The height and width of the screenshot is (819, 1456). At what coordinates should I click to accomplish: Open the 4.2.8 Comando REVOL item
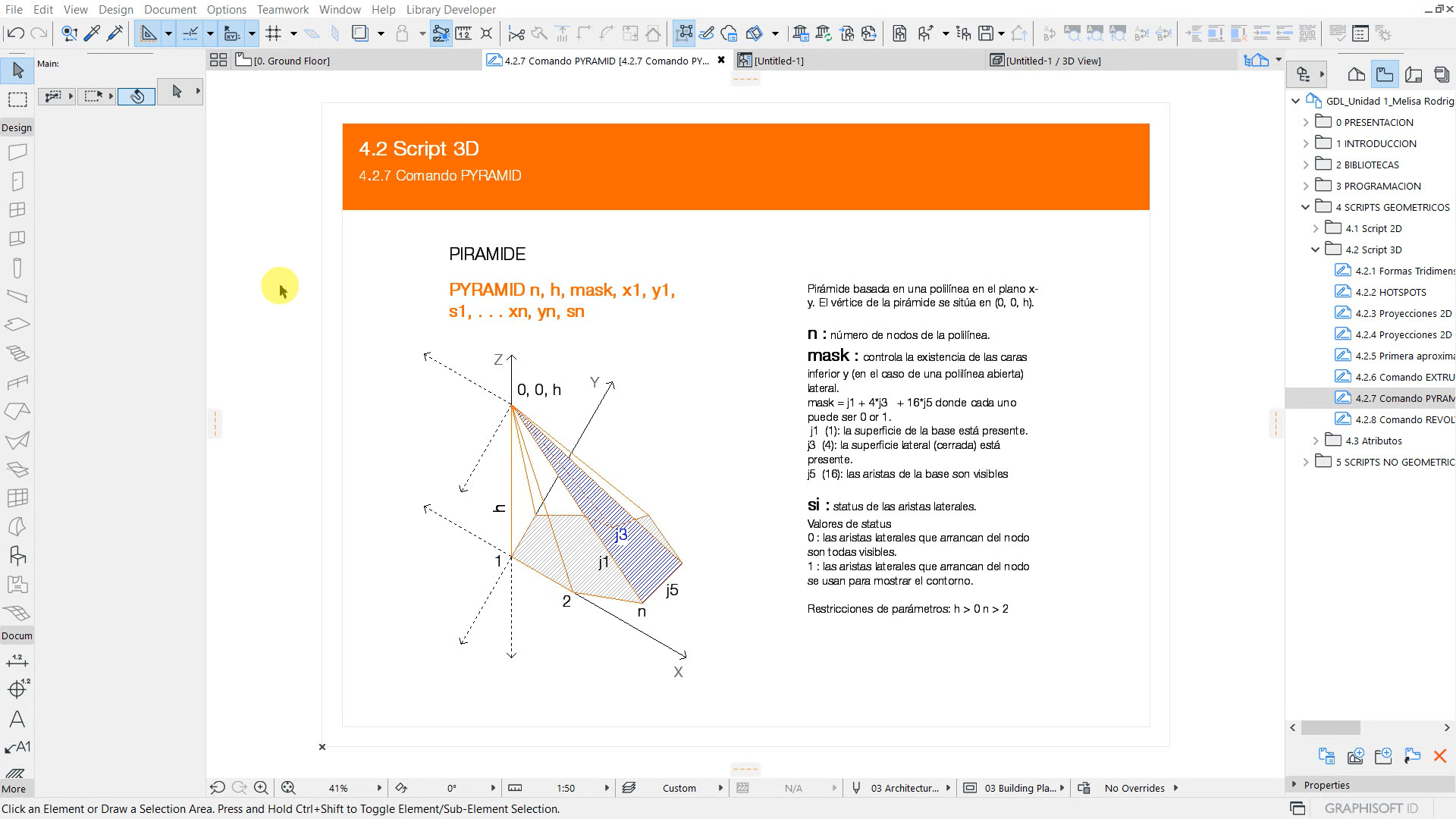[x=1403, y=419]
